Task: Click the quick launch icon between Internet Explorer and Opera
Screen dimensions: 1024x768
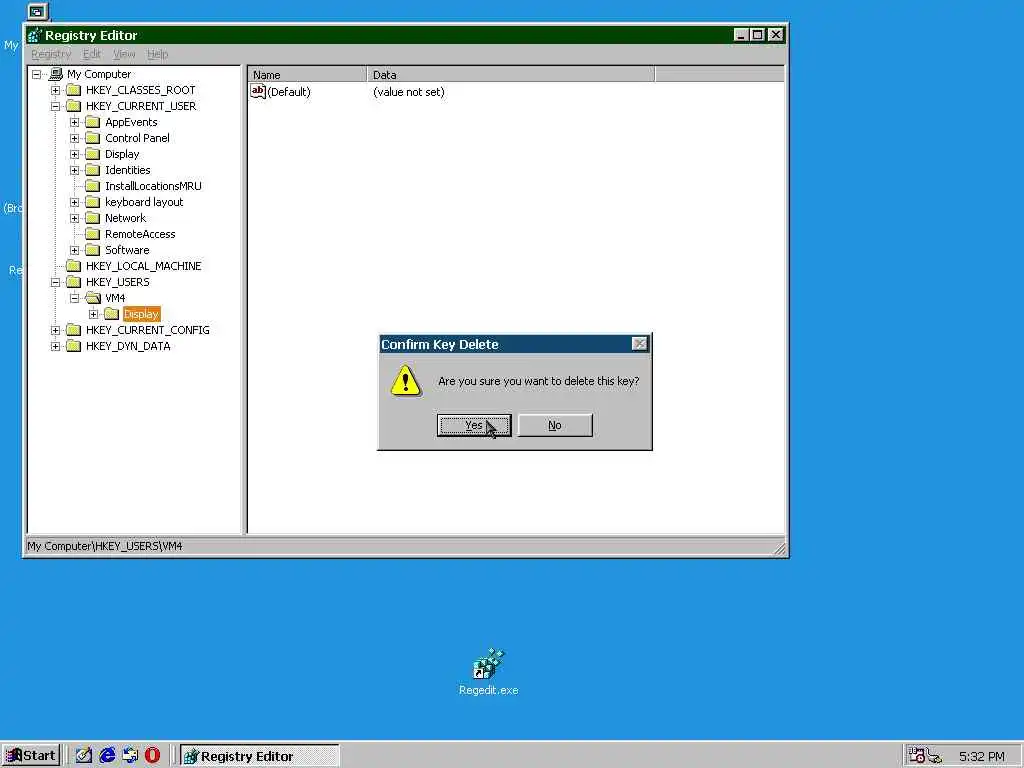Action: [130, 756]
